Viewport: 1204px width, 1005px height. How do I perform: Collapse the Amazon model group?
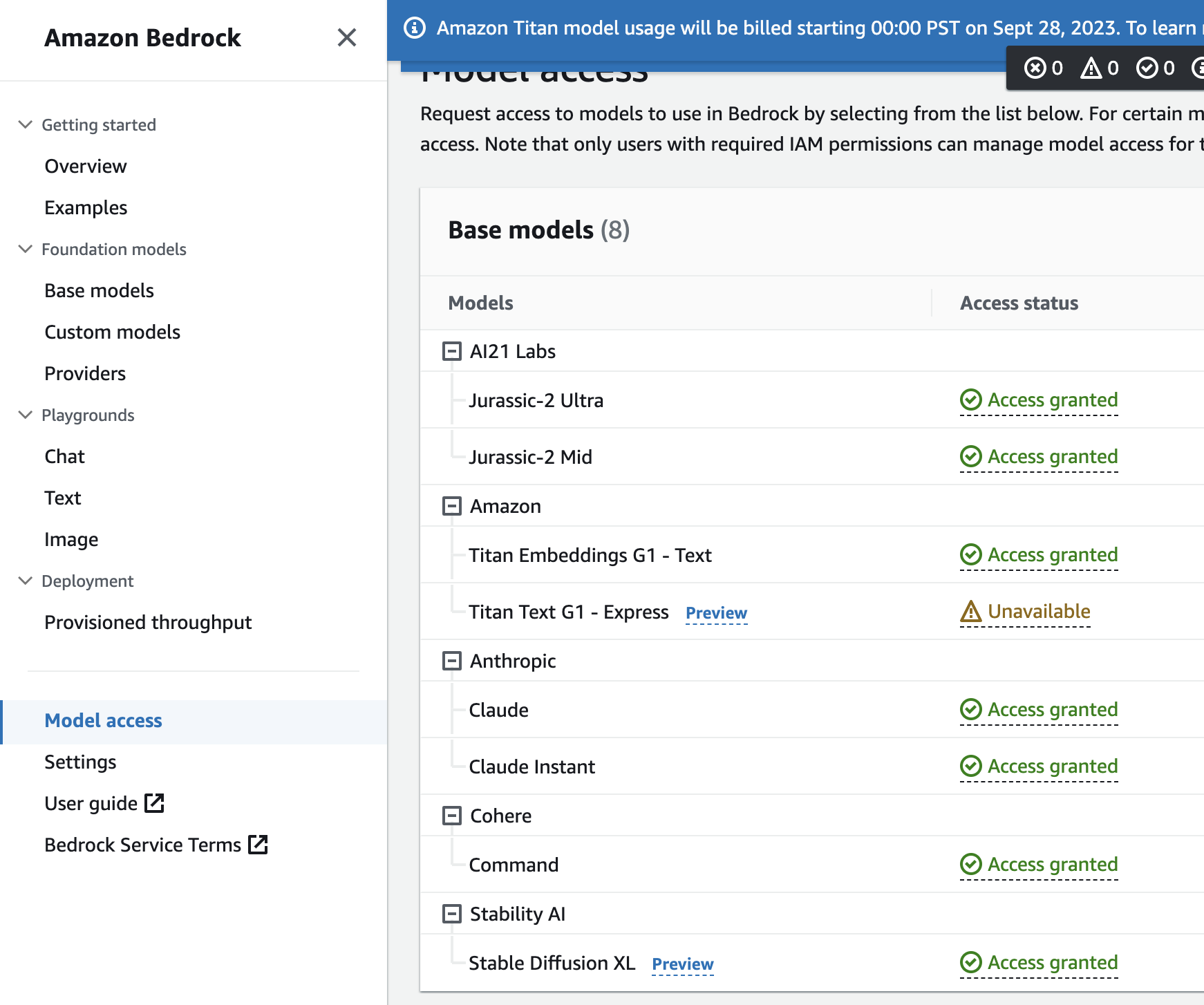(452, 506)
